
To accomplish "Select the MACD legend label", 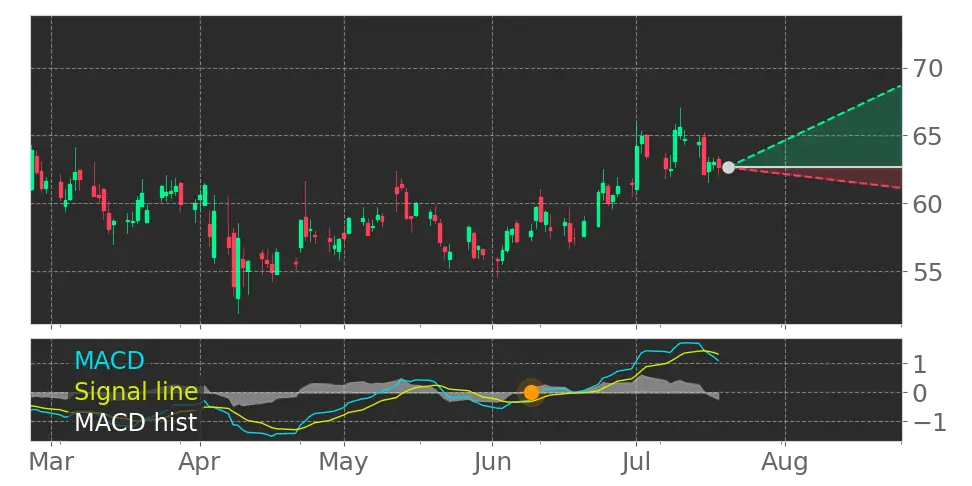I will 109,360.
